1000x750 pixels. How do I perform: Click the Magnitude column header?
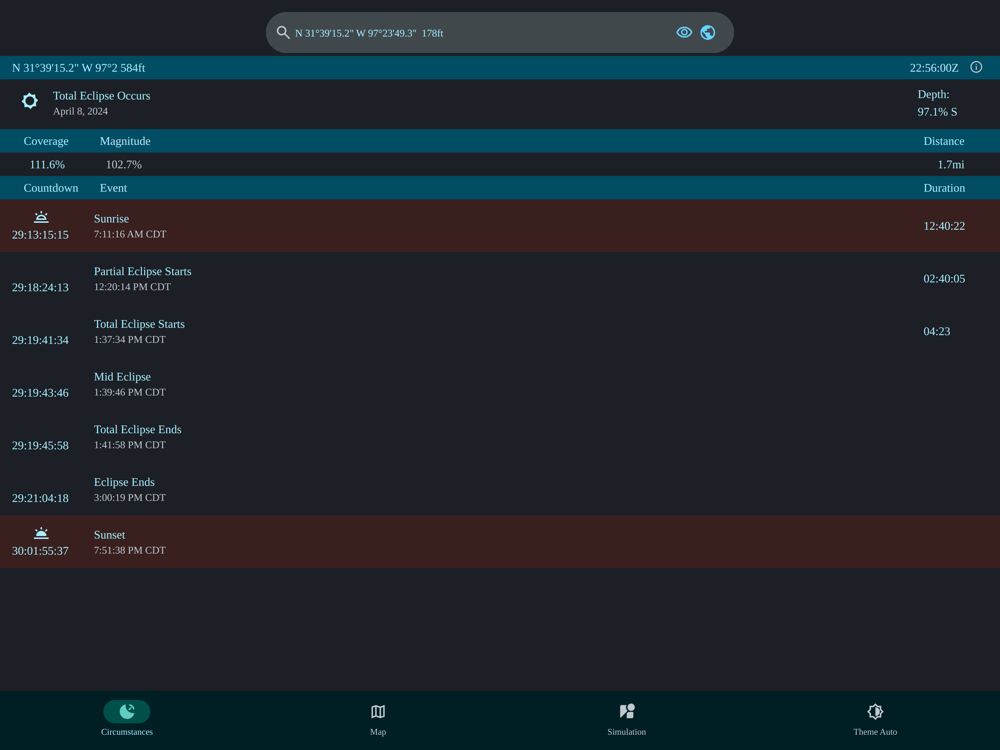coord(125,141)
